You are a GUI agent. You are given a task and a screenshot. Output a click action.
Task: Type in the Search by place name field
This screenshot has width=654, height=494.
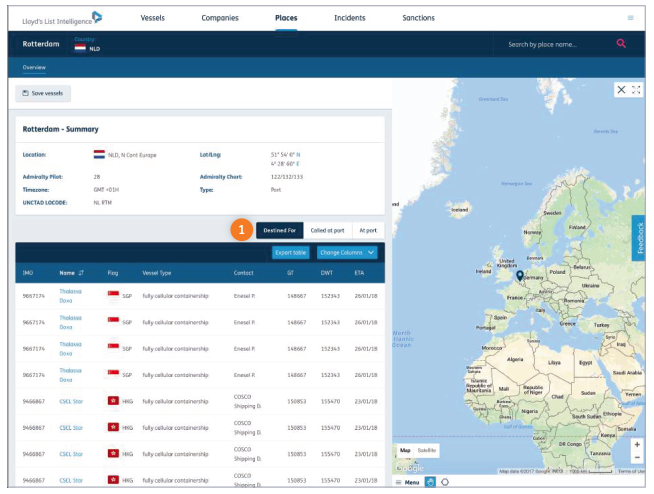pos(555,44)
